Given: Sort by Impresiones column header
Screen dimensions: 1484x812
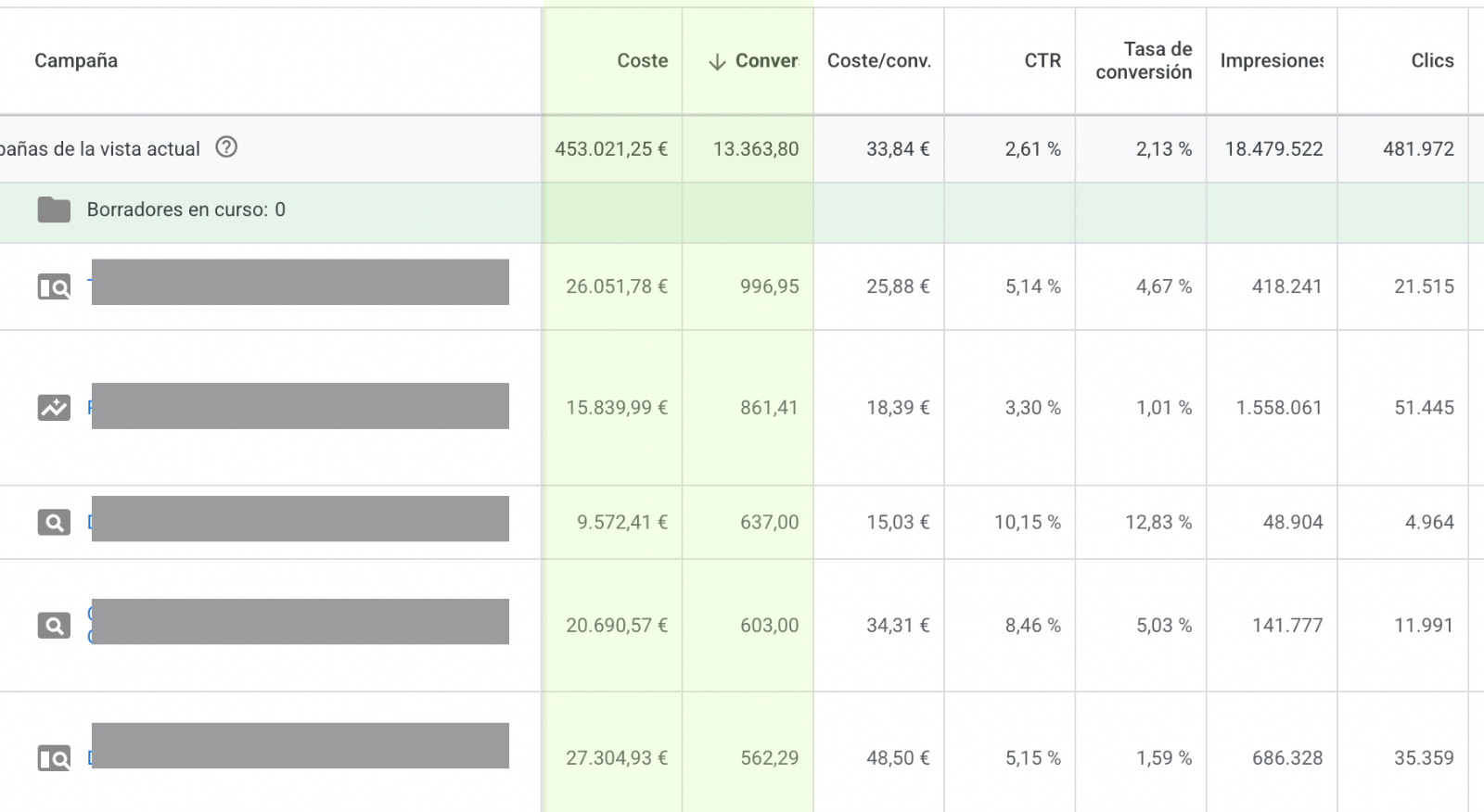Looking at the screenshot, I should click(1272, 60).
